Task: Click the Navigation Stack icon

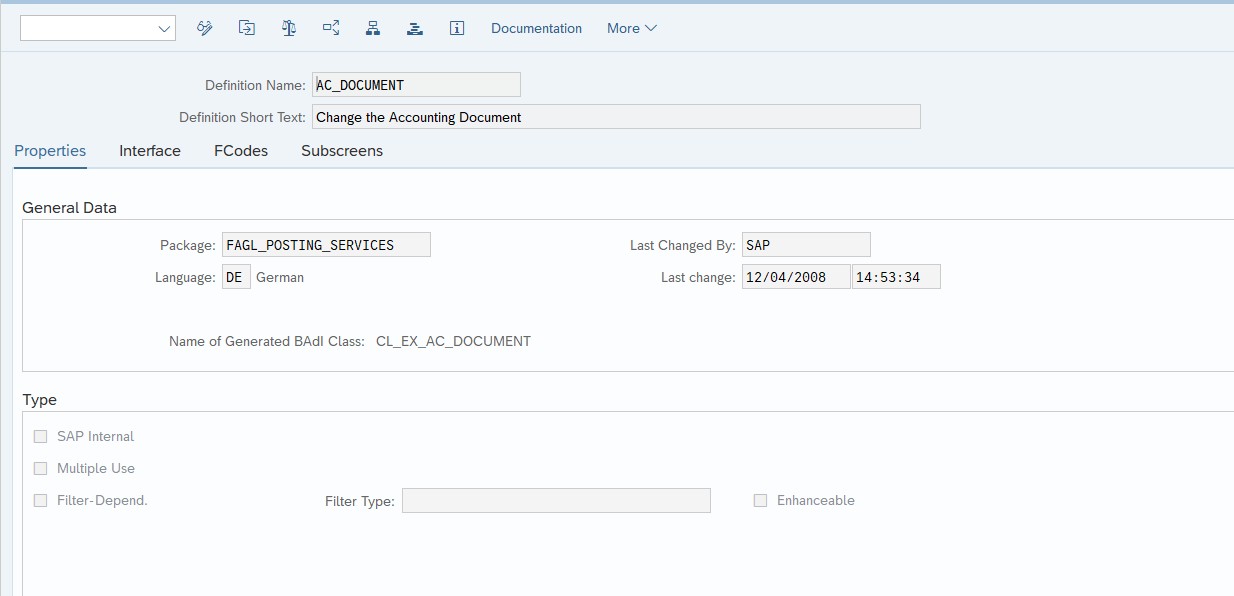Action: 415,28
